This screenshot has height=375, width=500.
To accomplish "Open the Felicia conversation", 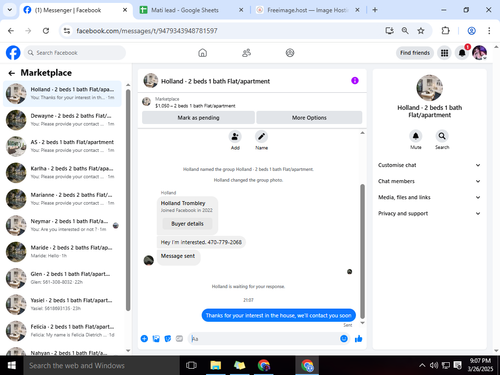I will (x=62, y=331).
